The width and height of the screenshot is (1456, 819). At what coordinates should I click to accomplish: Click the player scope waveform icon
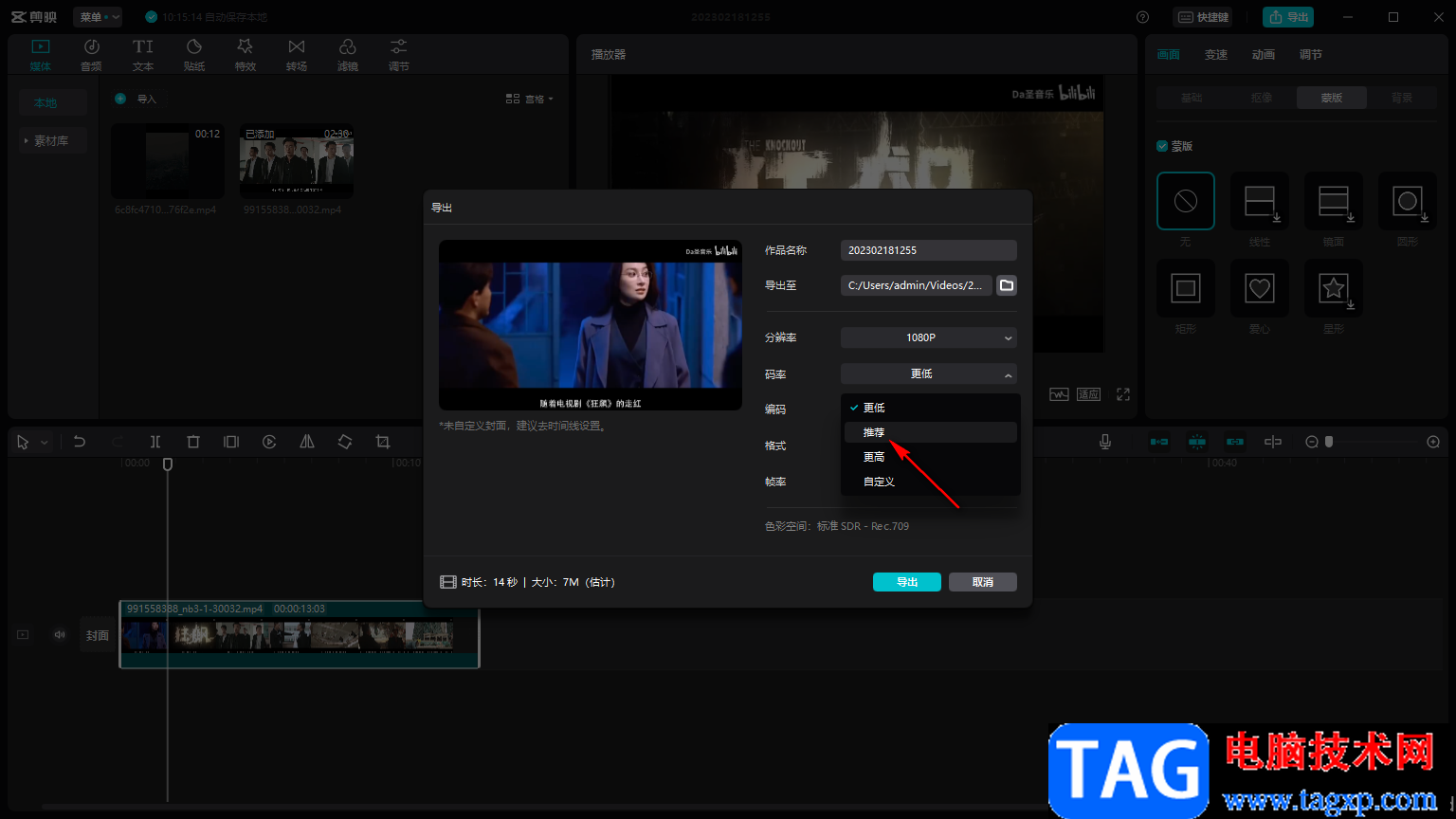pyautogui.click(x=1059, y=394)
